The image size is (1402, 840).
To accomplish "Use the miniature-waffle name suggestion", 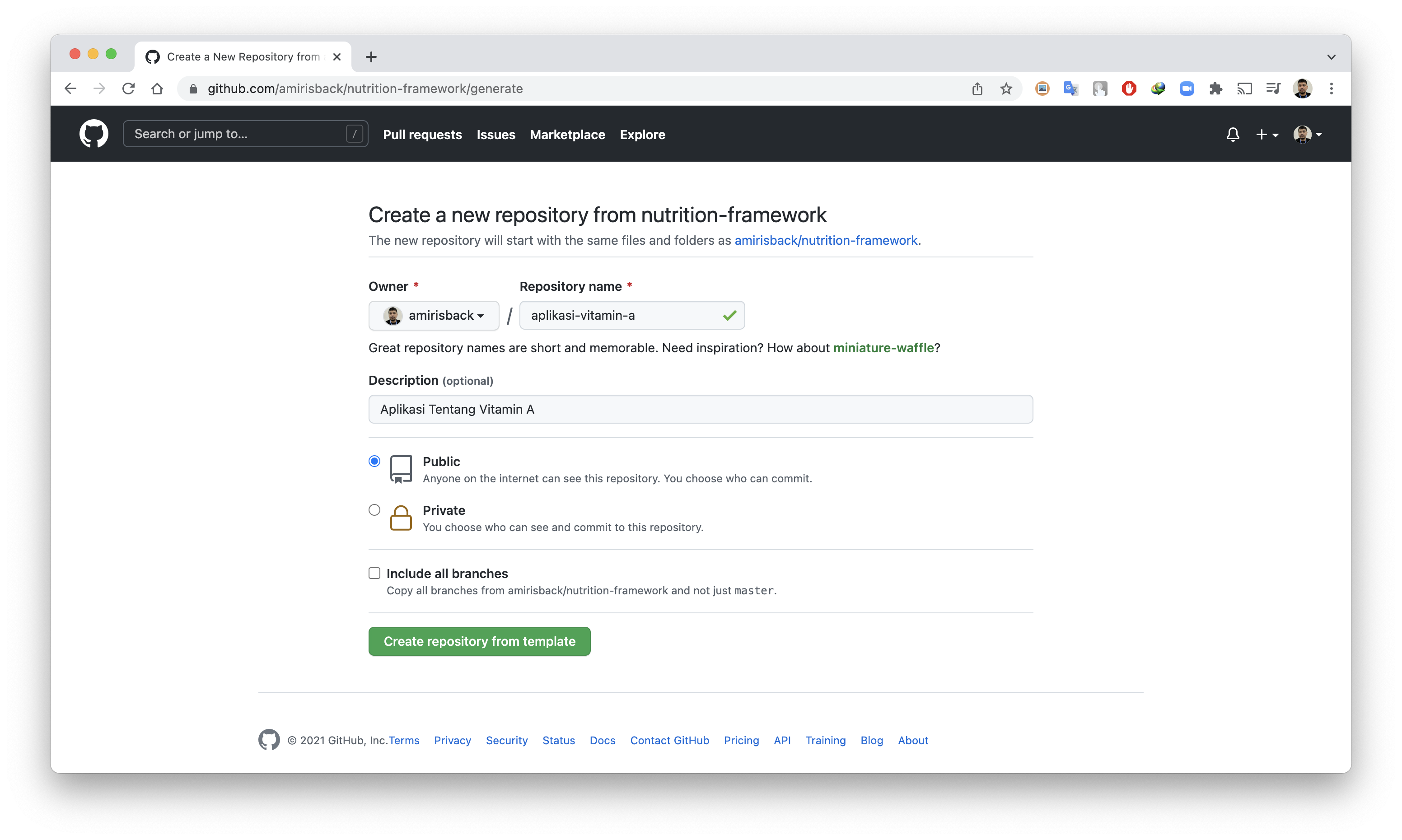I will pyautogui.click(x=883, y=348).
